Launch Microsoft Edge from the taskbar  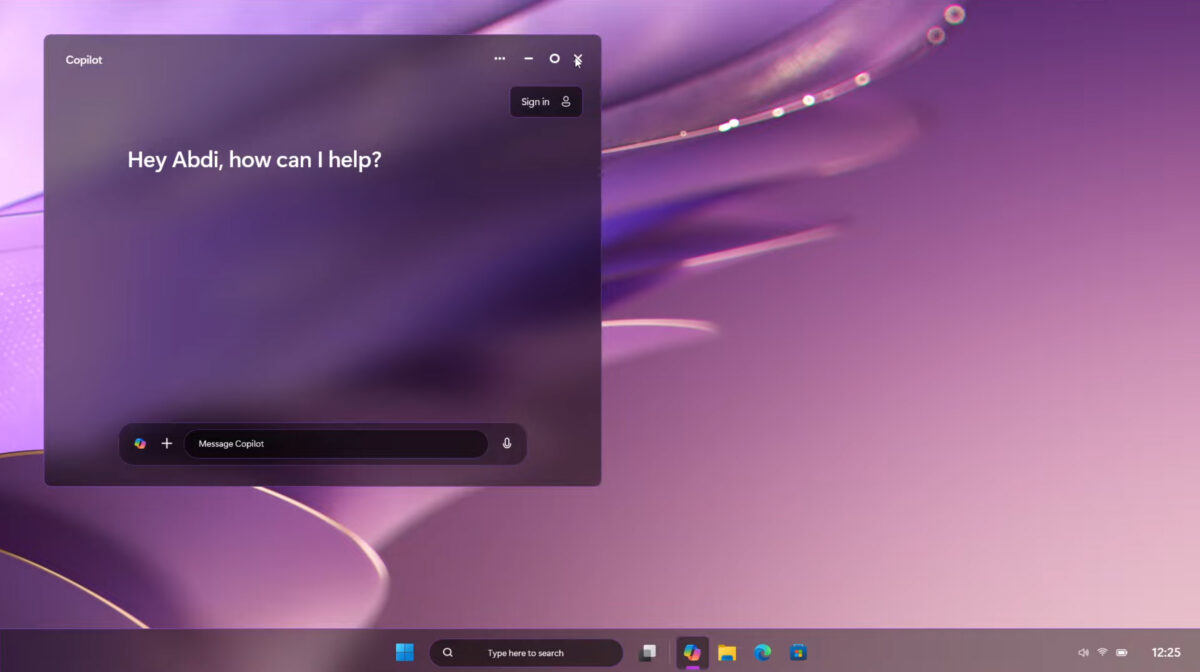pos(761,652)
